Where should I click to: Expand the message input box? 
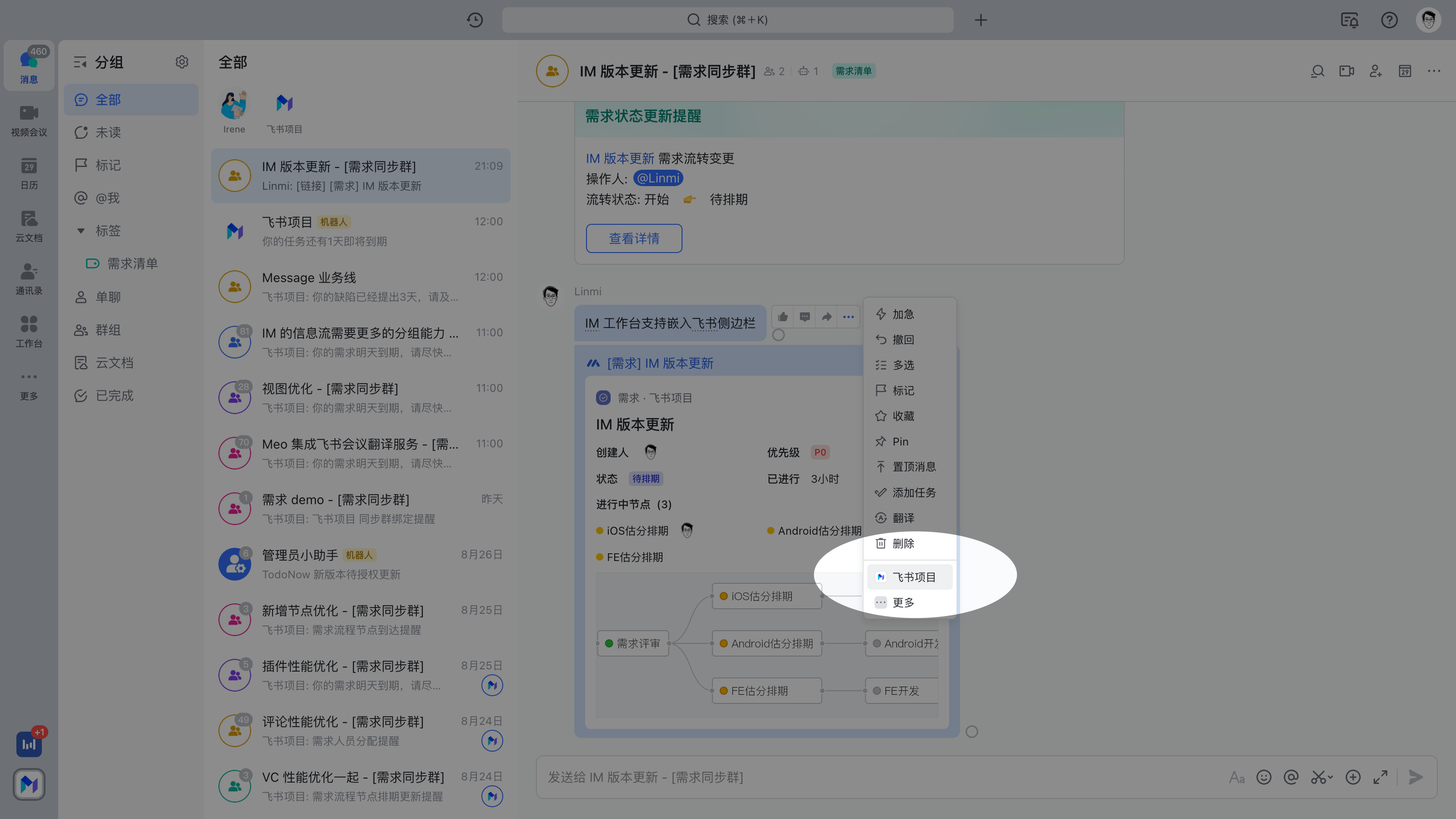point(1380,777)
